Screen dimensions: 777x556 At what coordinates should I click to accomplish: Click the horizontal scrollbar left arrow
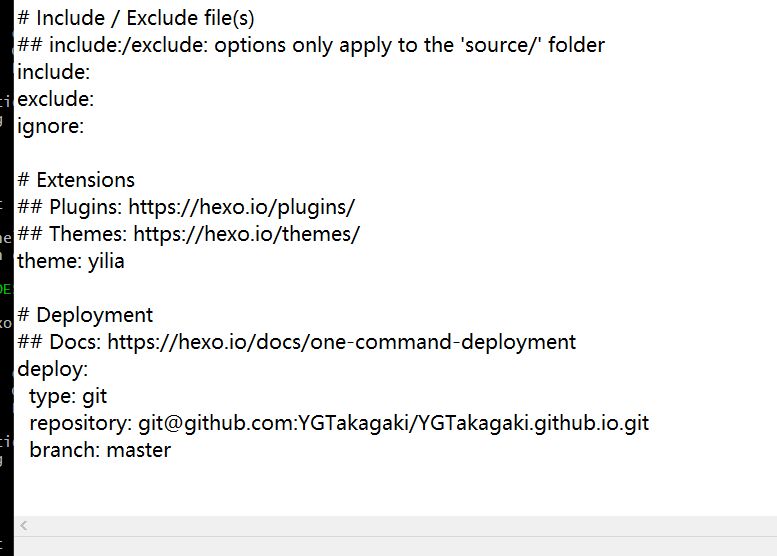(23, 526)
